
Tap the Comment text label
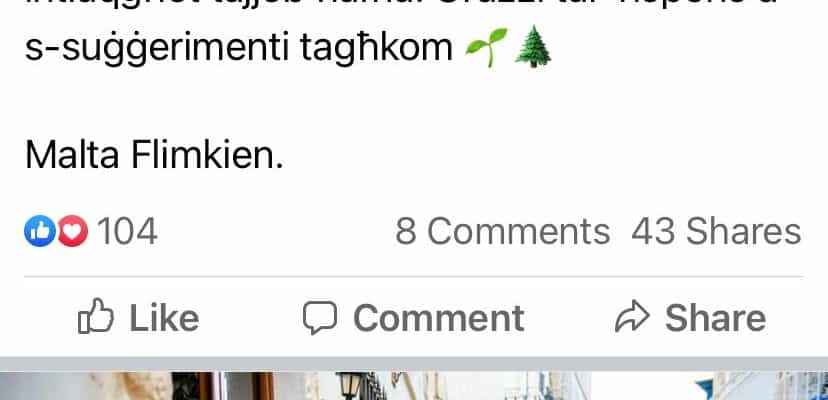click(x=438, y=318)
